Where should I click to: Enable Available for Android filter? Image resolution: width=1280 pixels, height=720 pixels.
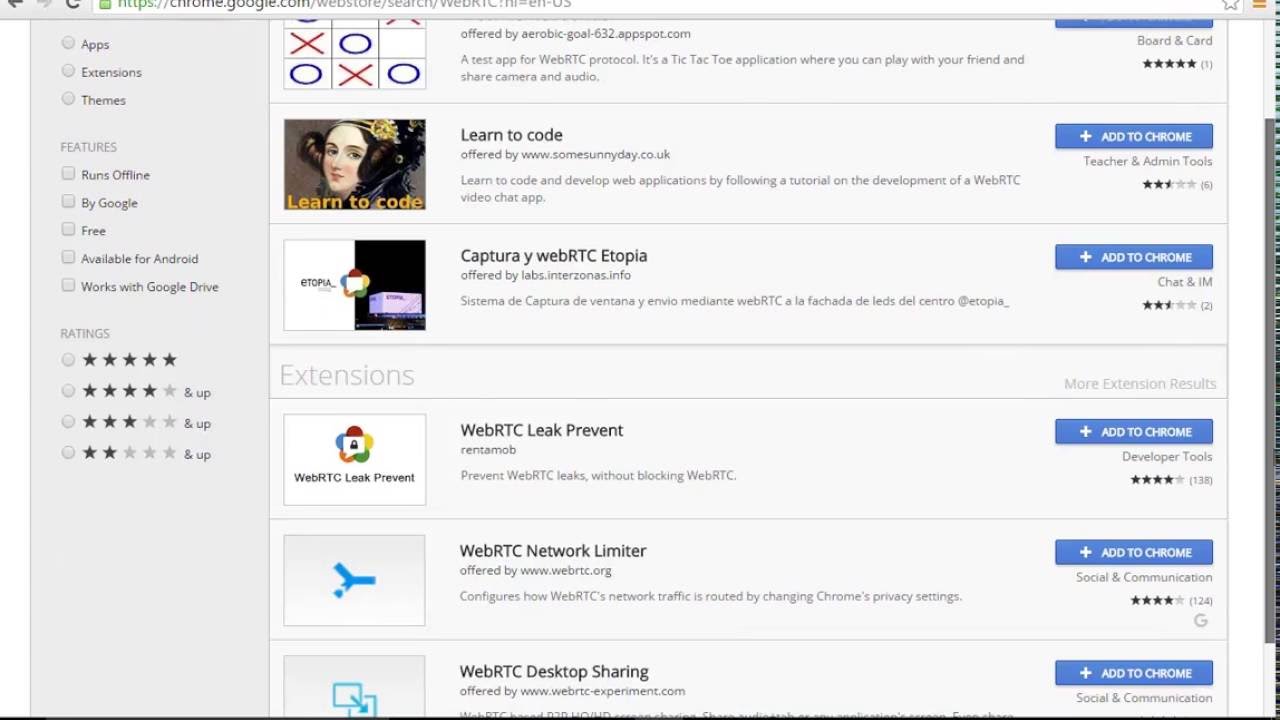click(68, 258)
